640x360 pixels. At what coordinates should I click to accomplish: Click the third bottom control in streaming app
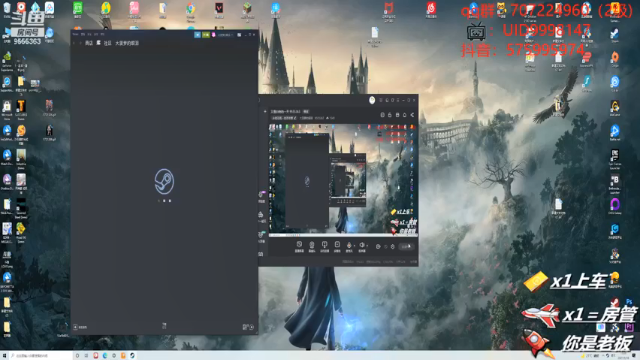(324, 247)
